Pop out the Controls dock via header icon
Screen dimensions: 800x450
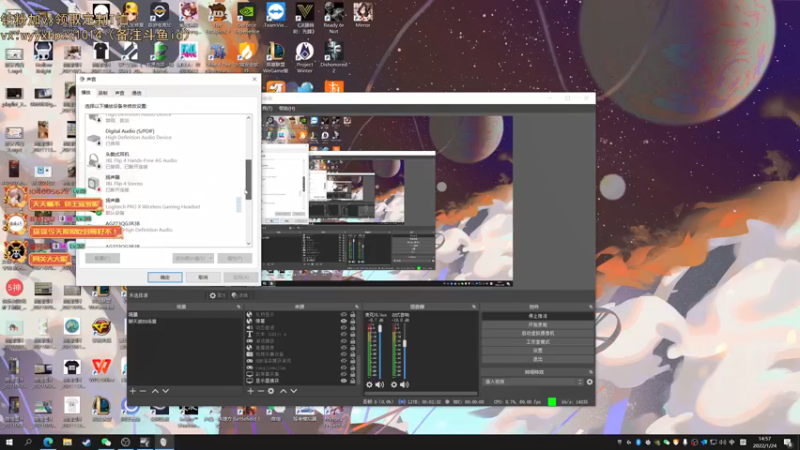(591, 307)
